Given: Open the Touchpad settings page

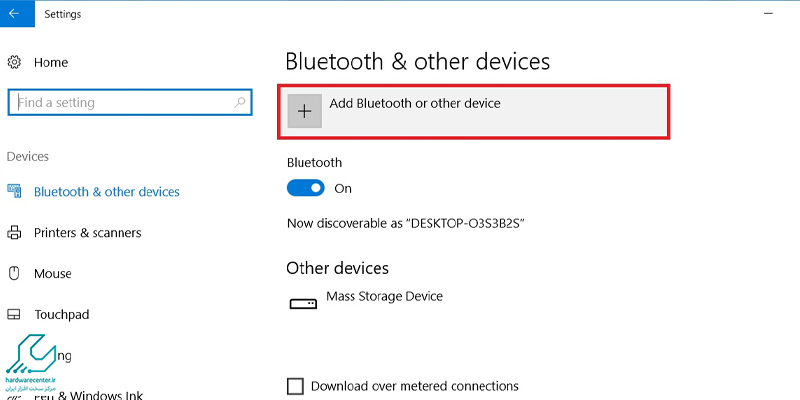Looking at the screenshot, I should click(x=62, y=314).
